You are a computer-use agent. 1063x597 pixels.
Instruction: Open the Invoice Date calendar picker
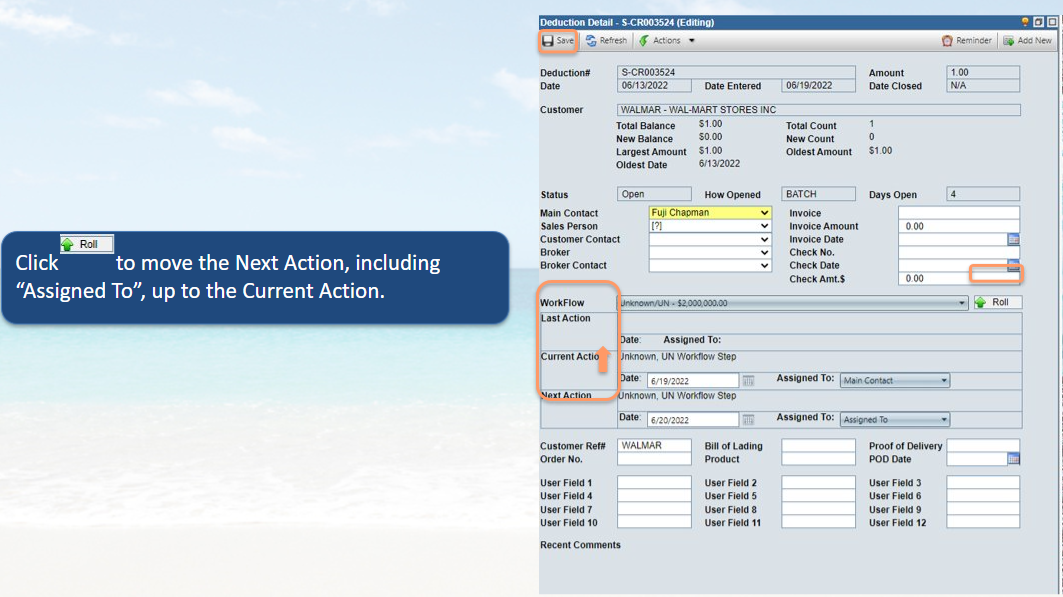tap(1013, 240)
